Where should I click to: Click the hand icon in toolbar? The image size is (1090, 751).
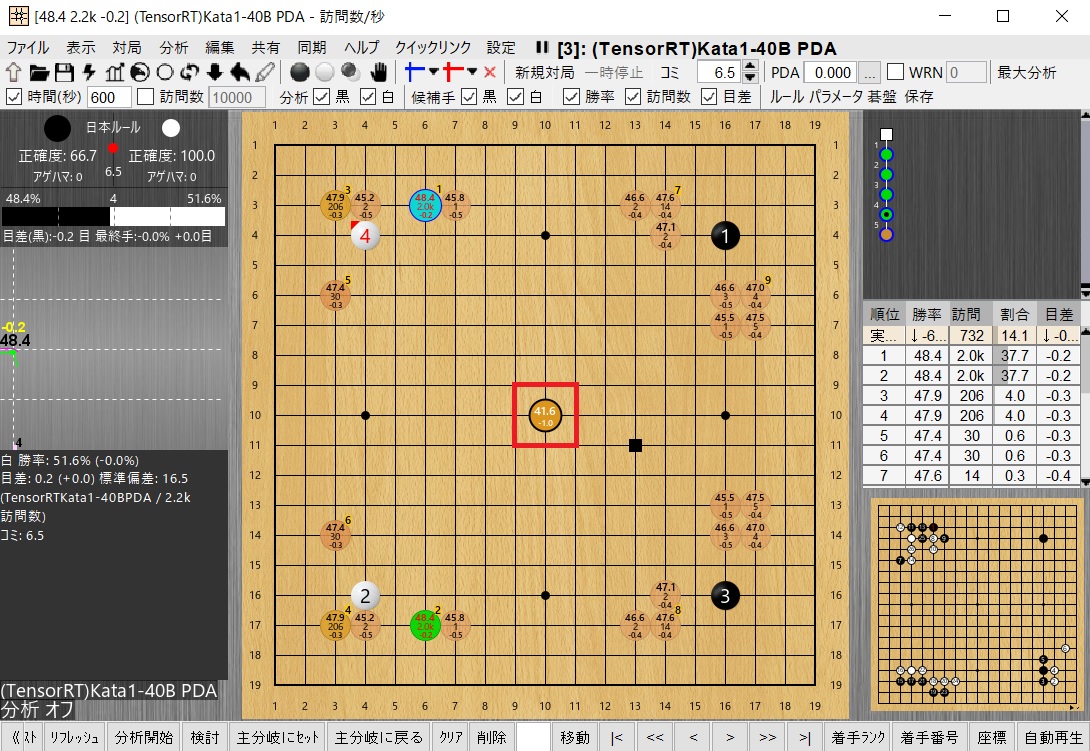(x=378, y=72)
